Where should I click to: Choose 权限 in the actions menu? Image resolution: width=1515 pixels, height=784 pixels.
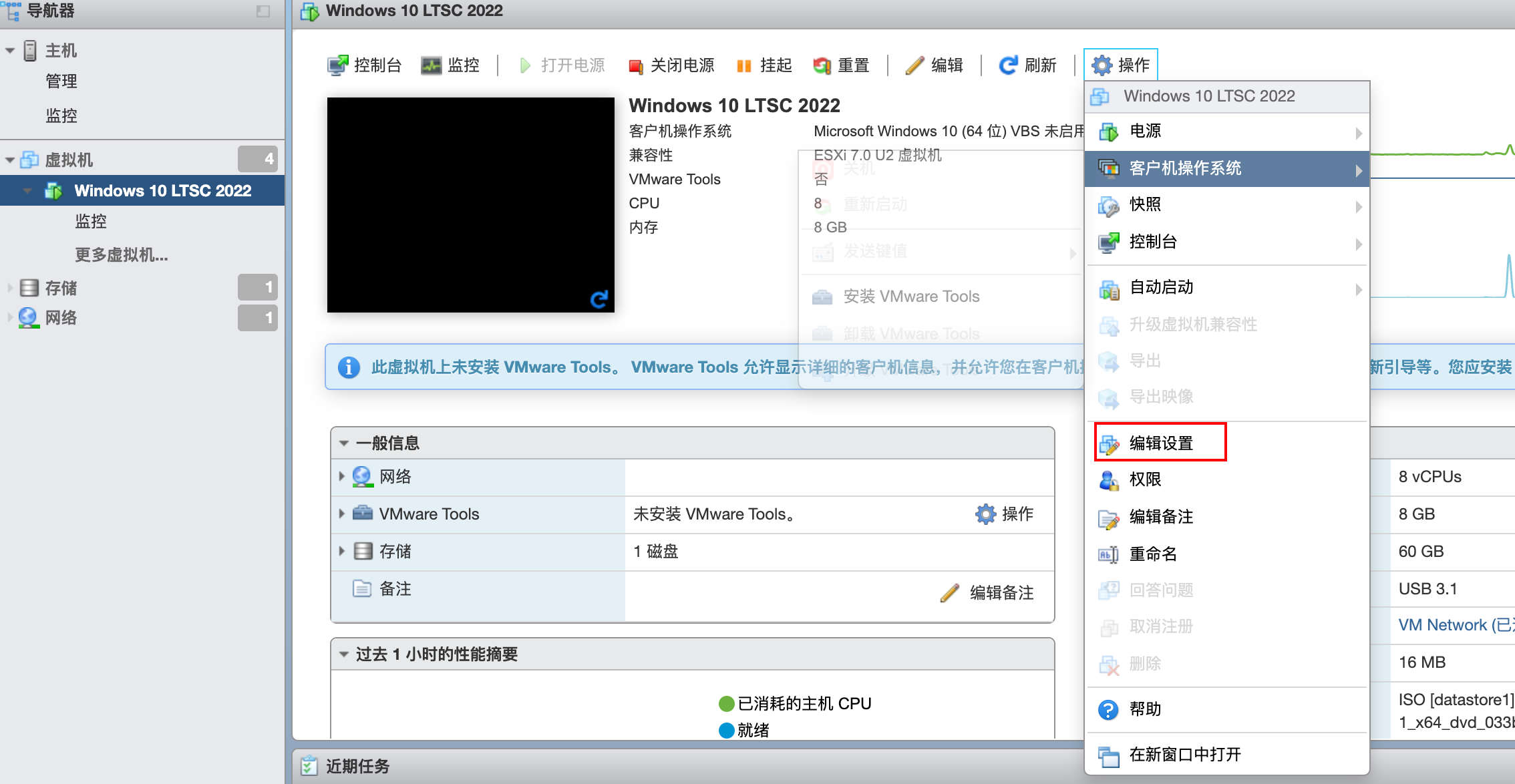click(1227, 479)
